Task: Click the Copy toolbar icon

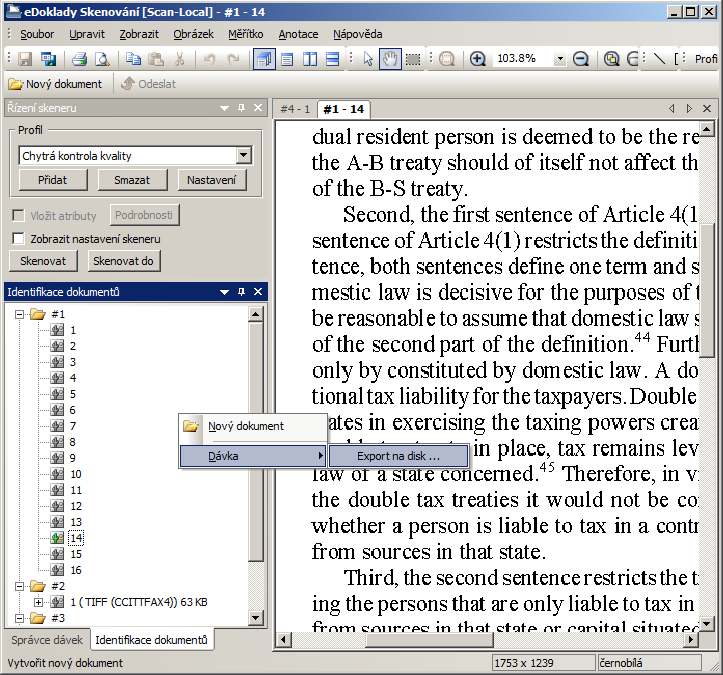Action: [134, 59]
